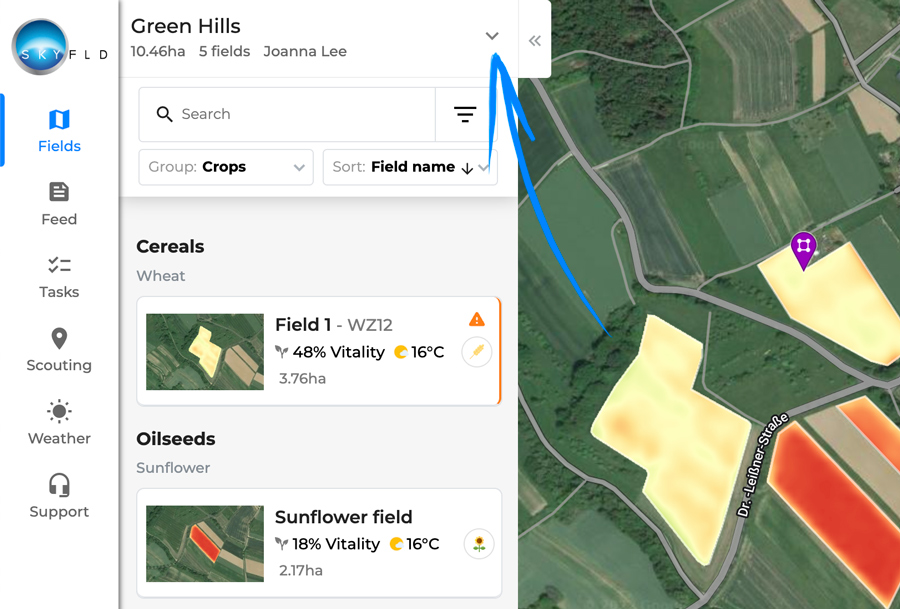Open the Fields section in sidebar
This screenshot has height=609, width=900.
pos(59,131)
